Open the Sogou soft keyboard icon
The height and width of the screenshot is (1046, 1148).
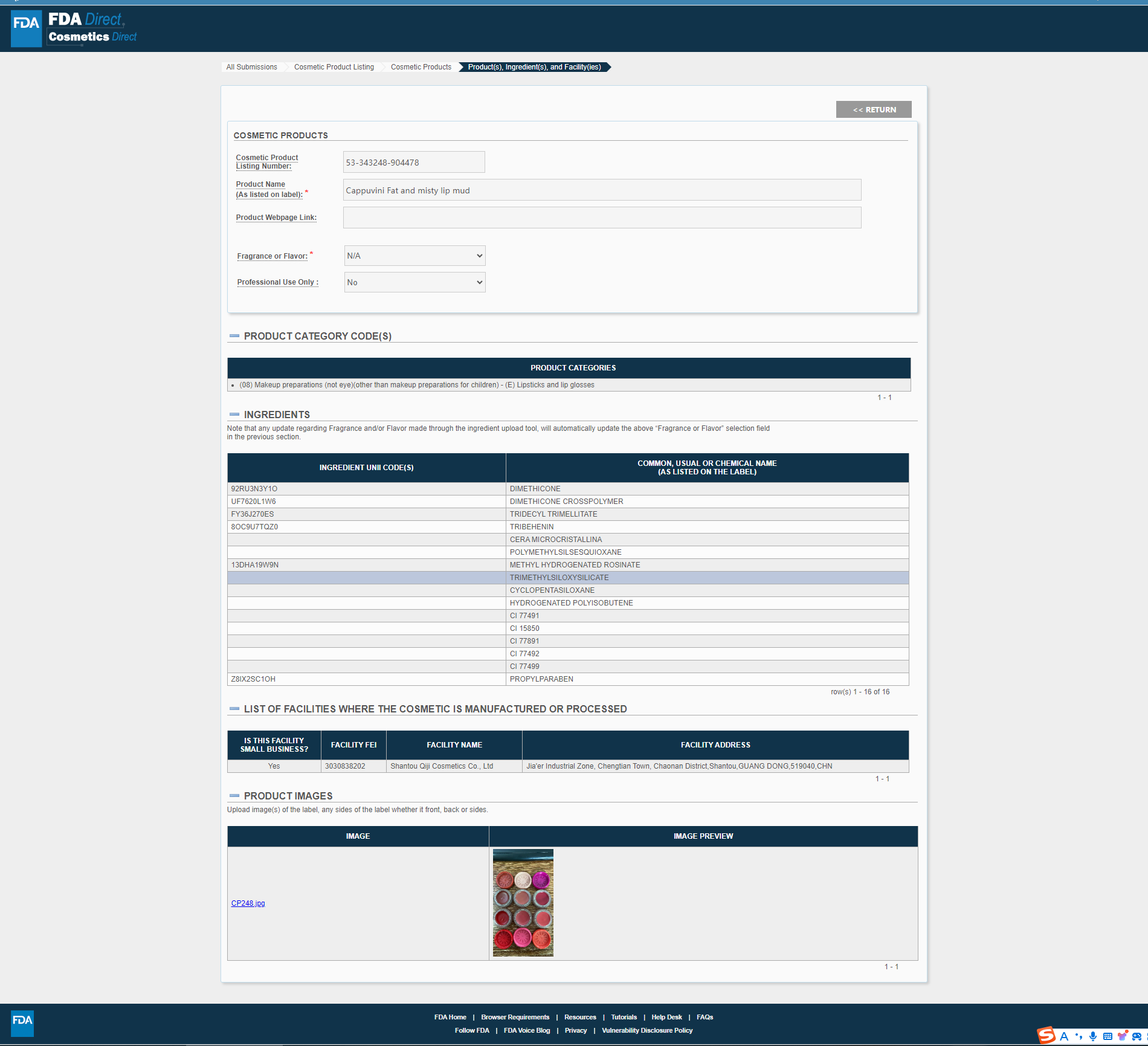tap(1108, 1036)
